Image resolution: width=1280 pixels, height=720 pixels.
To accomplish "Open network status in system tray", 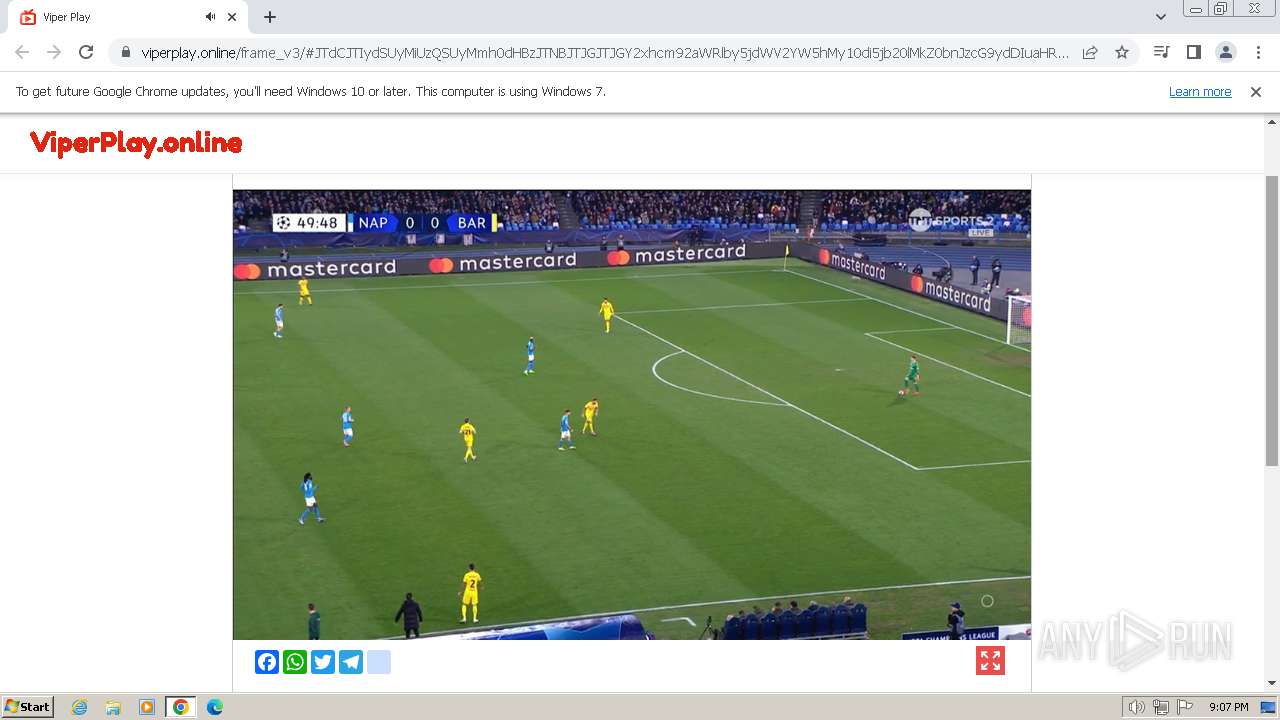I will [x=1161, y=707].
